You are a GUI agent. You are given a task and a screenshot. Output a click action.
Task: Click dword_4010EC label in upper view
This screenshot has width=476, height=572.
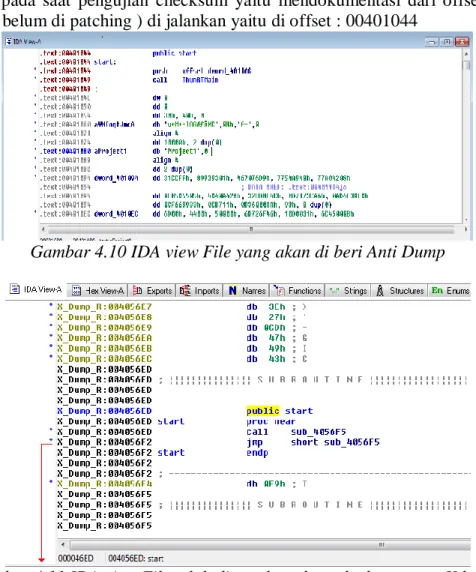[116, 214]
